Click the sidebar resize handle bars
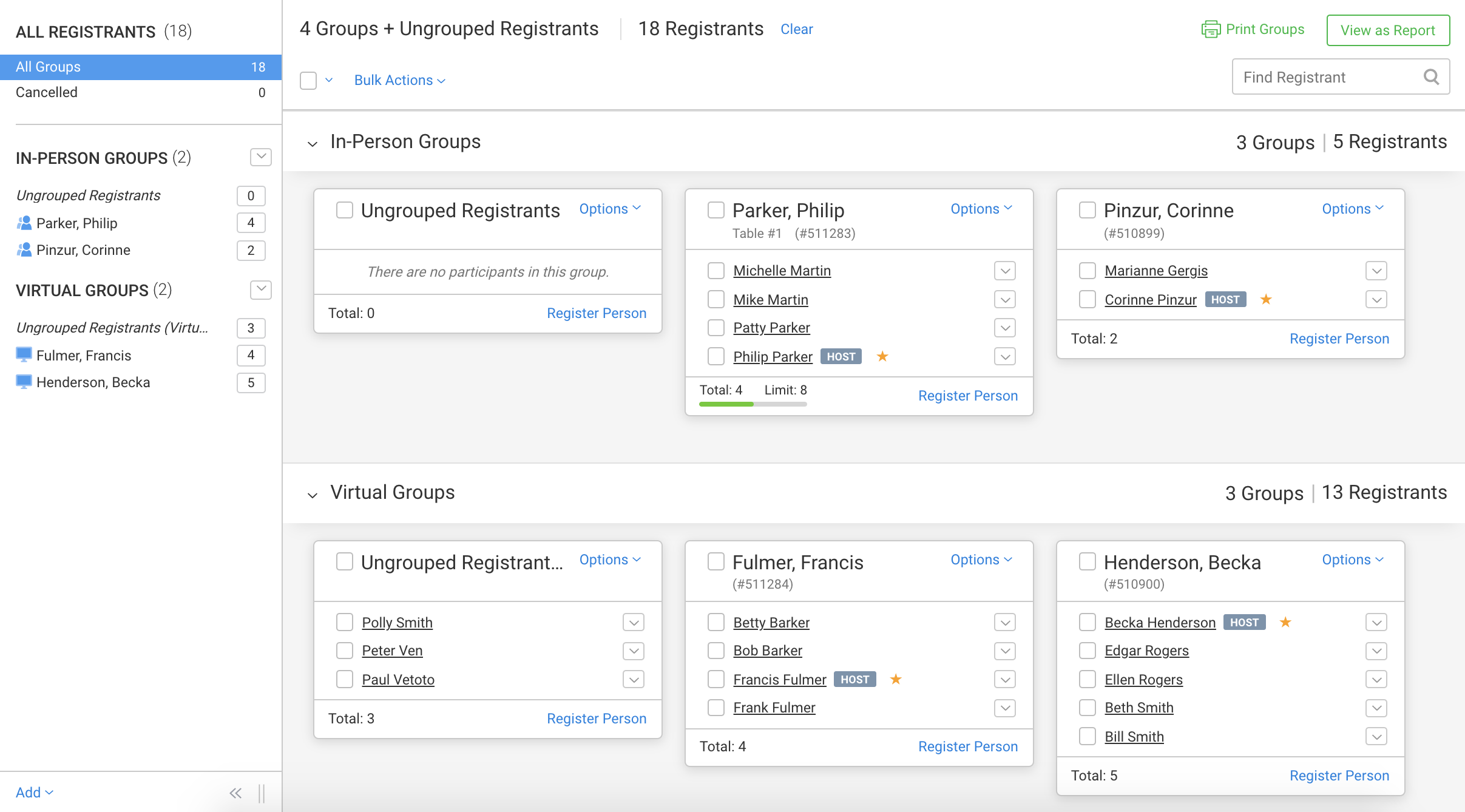The height and width of the screenshot is (812, 1465). click(x=262, y=793)
